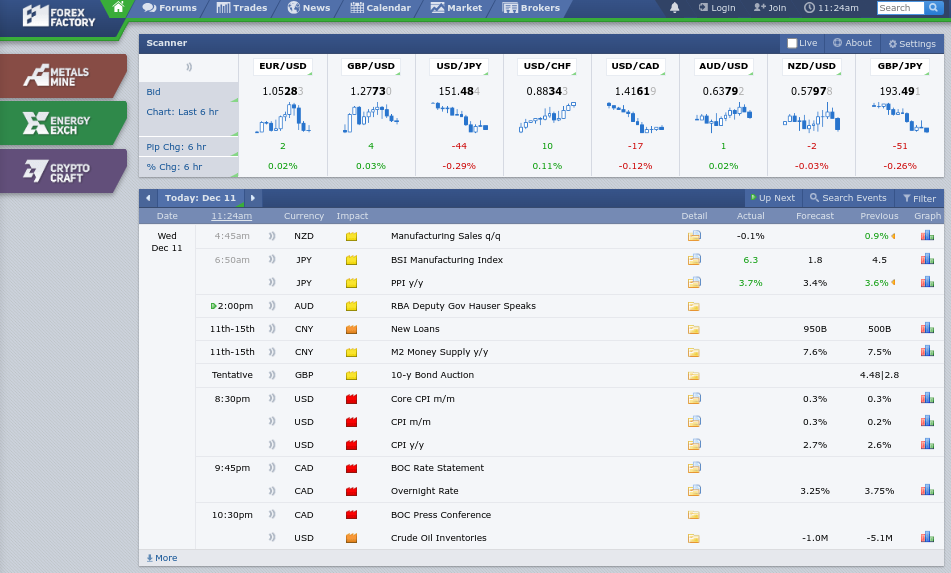Toggle alert speaker for BOC Rate Statement
Image resolution: width=951 pixels, height=573 pixels.
tap(271, 468)
